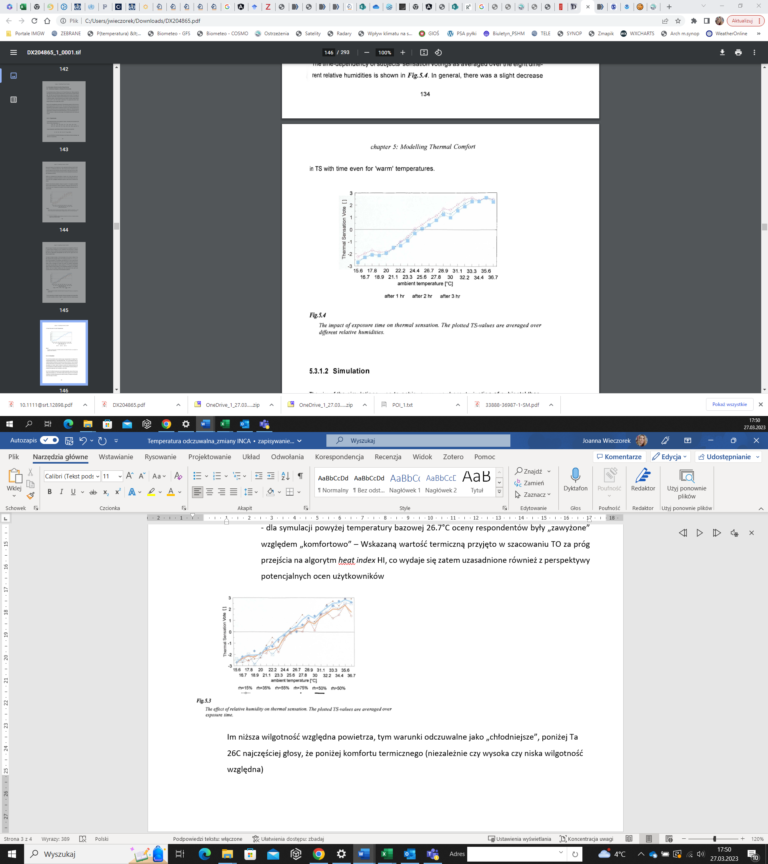
Task: Rotate the PDF page icon
Action: 439,52
